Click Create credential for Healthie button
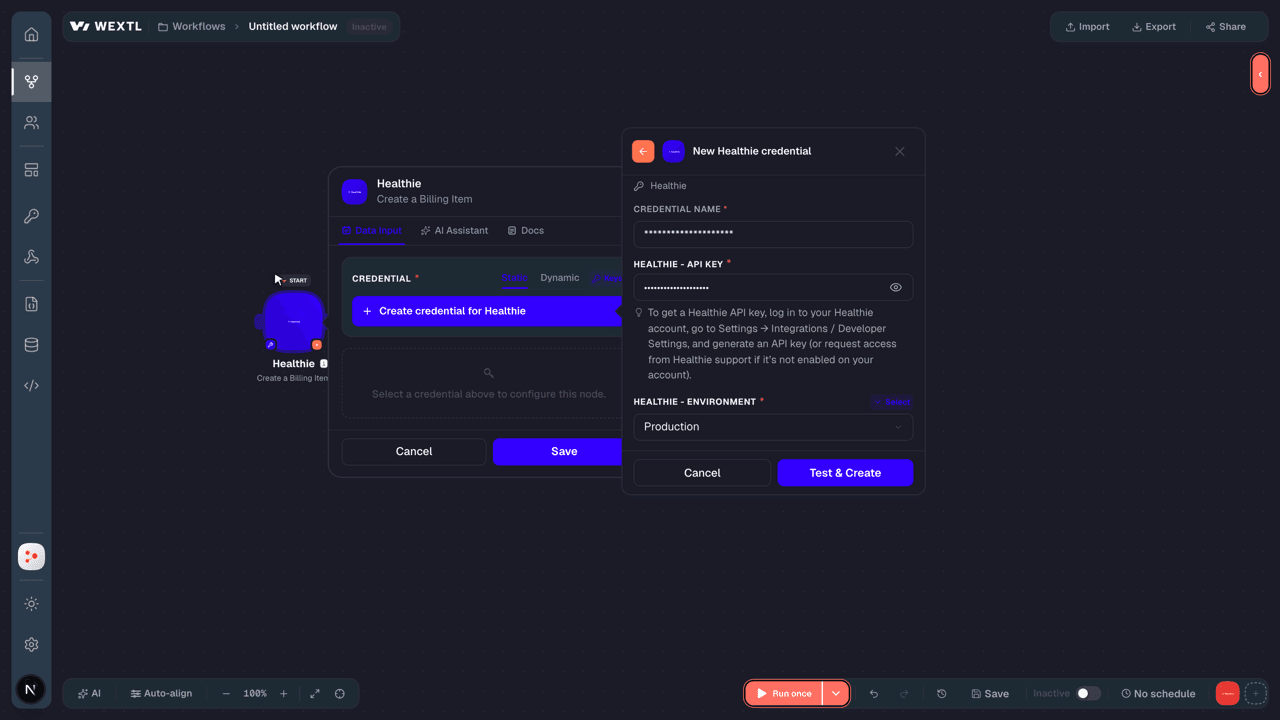 (x=488, y=311)
